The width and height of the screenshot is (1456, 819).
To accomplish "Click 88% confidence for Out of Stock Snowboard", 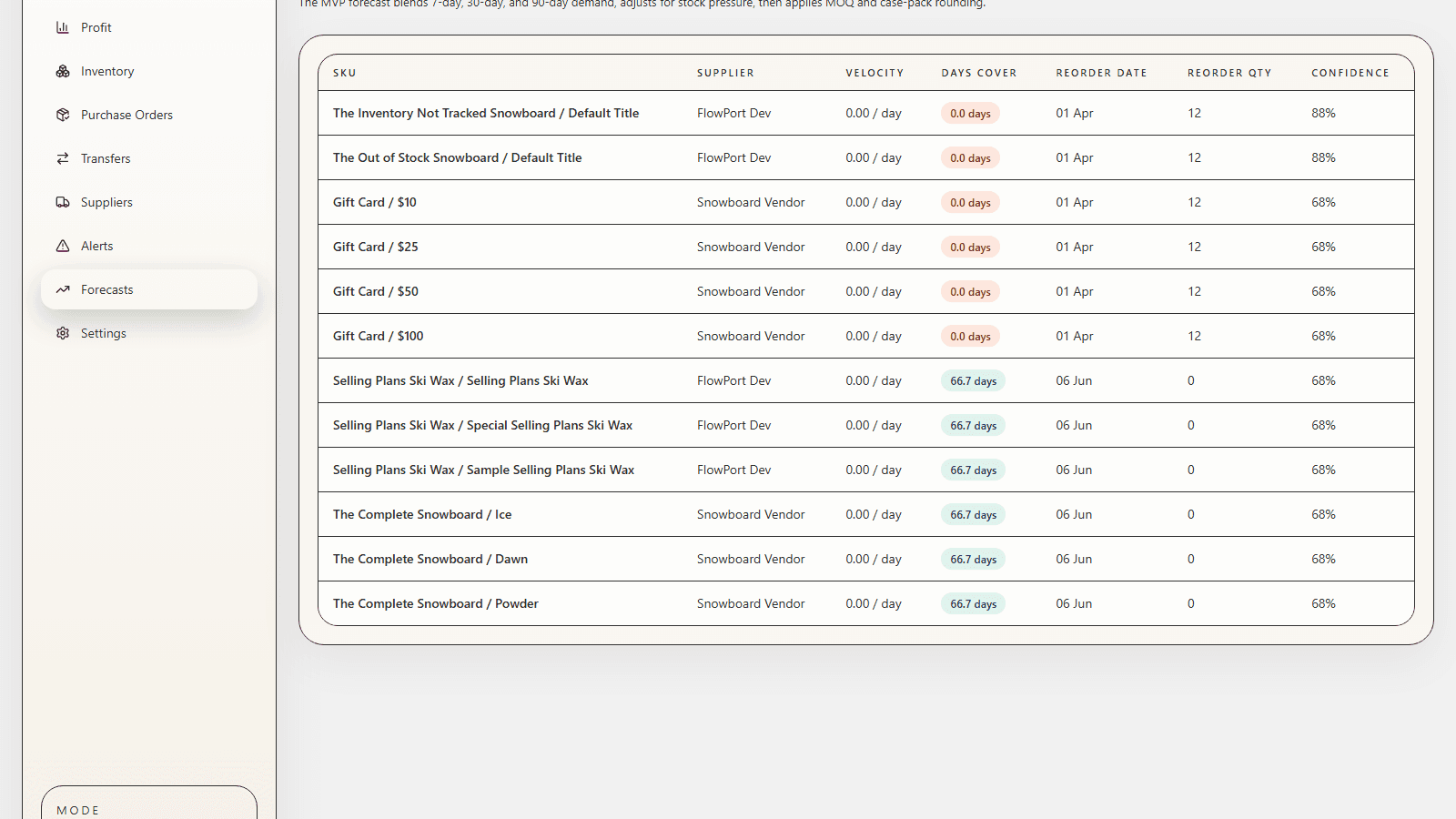I will [x=1323, y=157].
